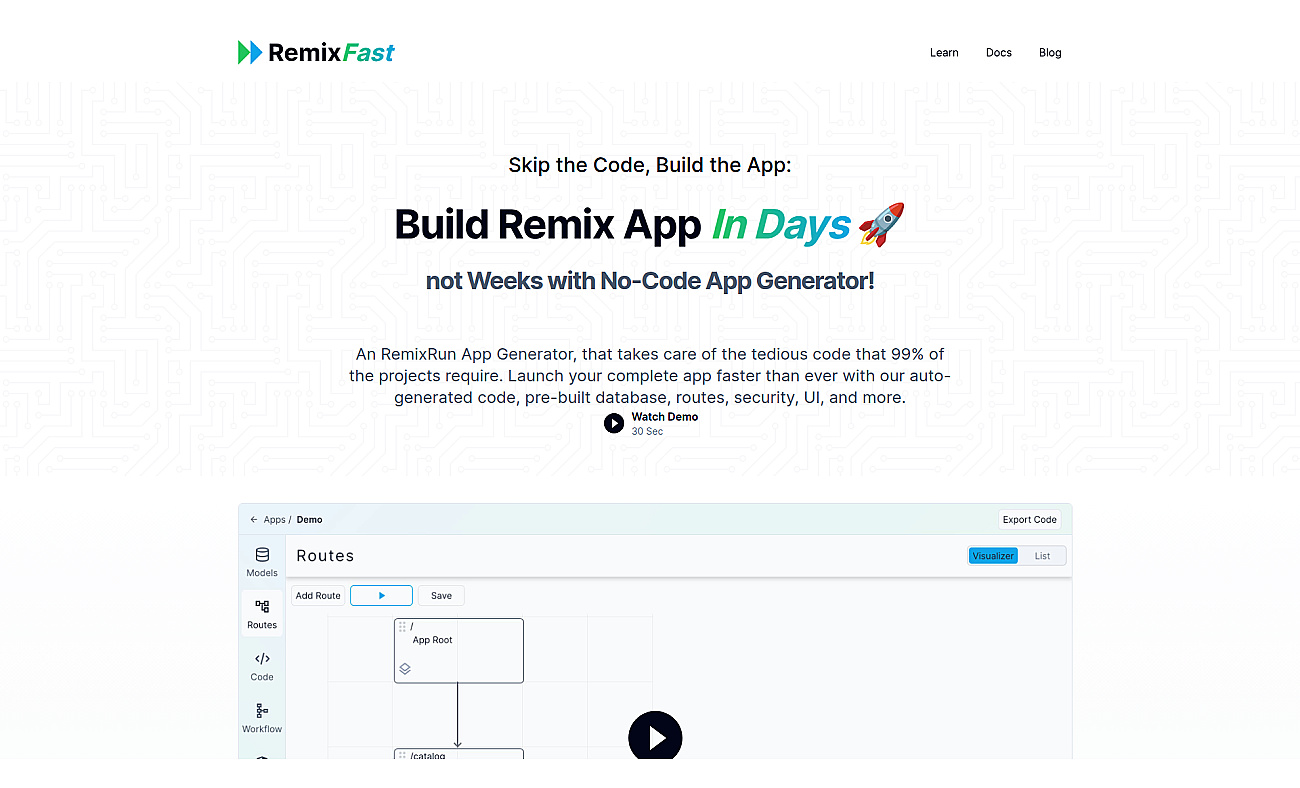Image resolution: width=1300 pixels, height=788 pixels.
Task: Switch to Visualizer view
Action: 993,556
